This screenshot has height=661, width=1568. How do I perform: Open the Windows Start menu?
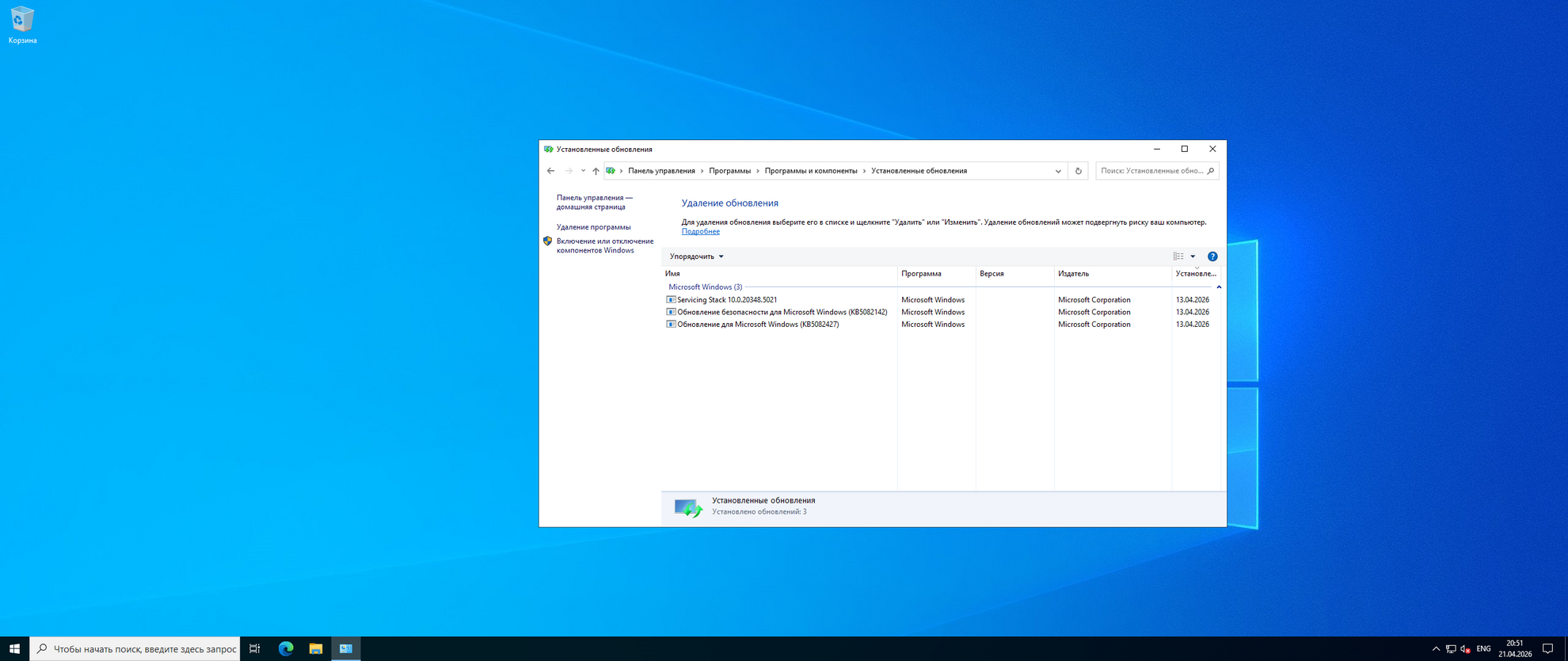tap(14, 648)
